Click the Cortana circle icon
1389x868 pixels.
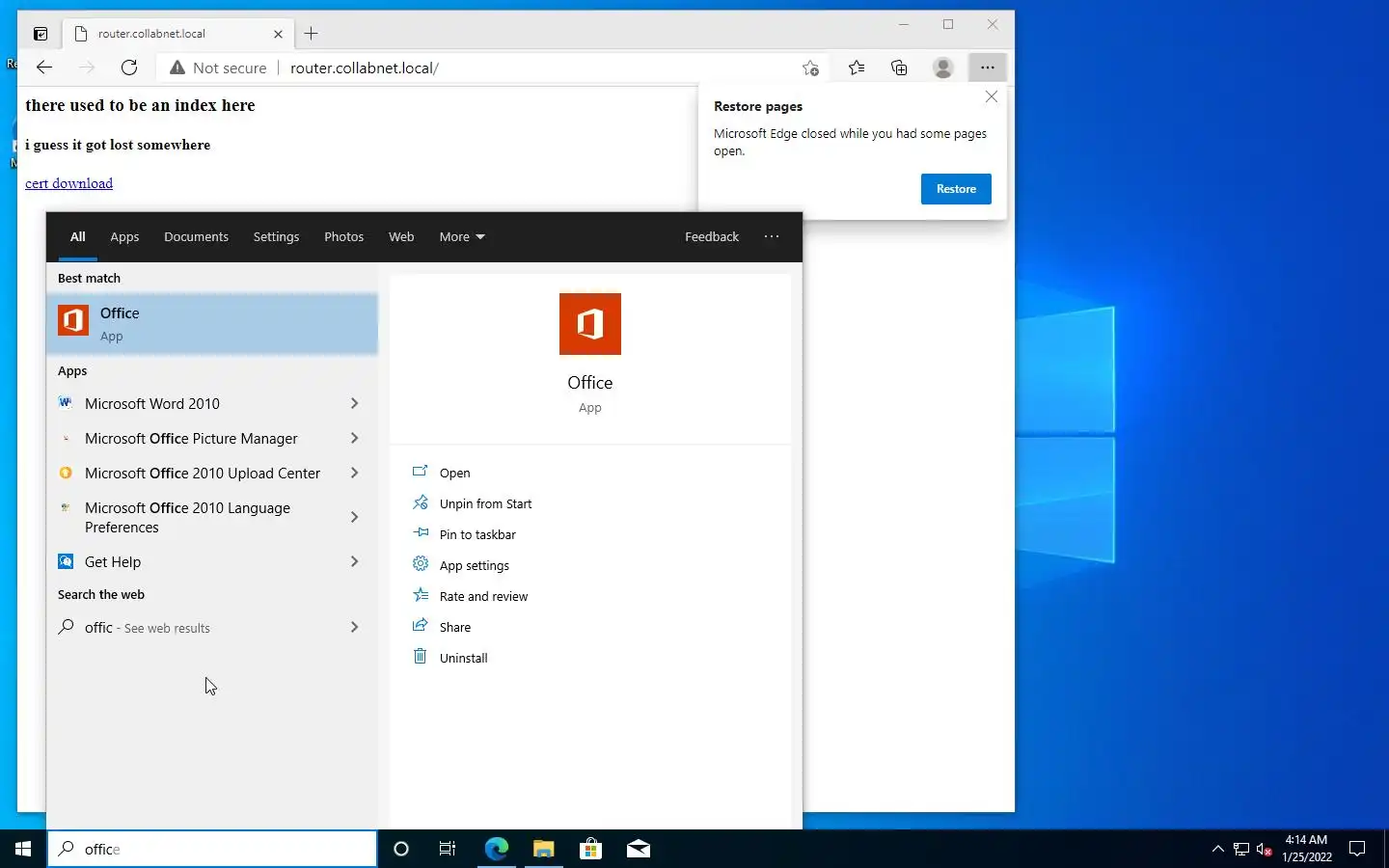pos(401,849)
